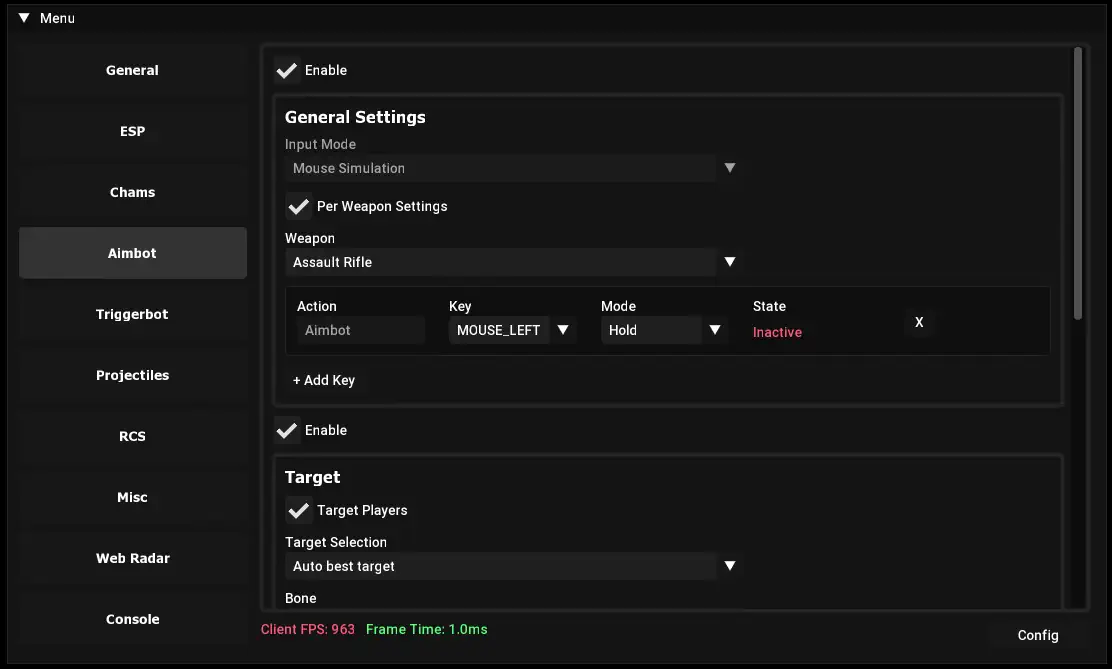Open the Projectiles tab

(x=133, y=375)
